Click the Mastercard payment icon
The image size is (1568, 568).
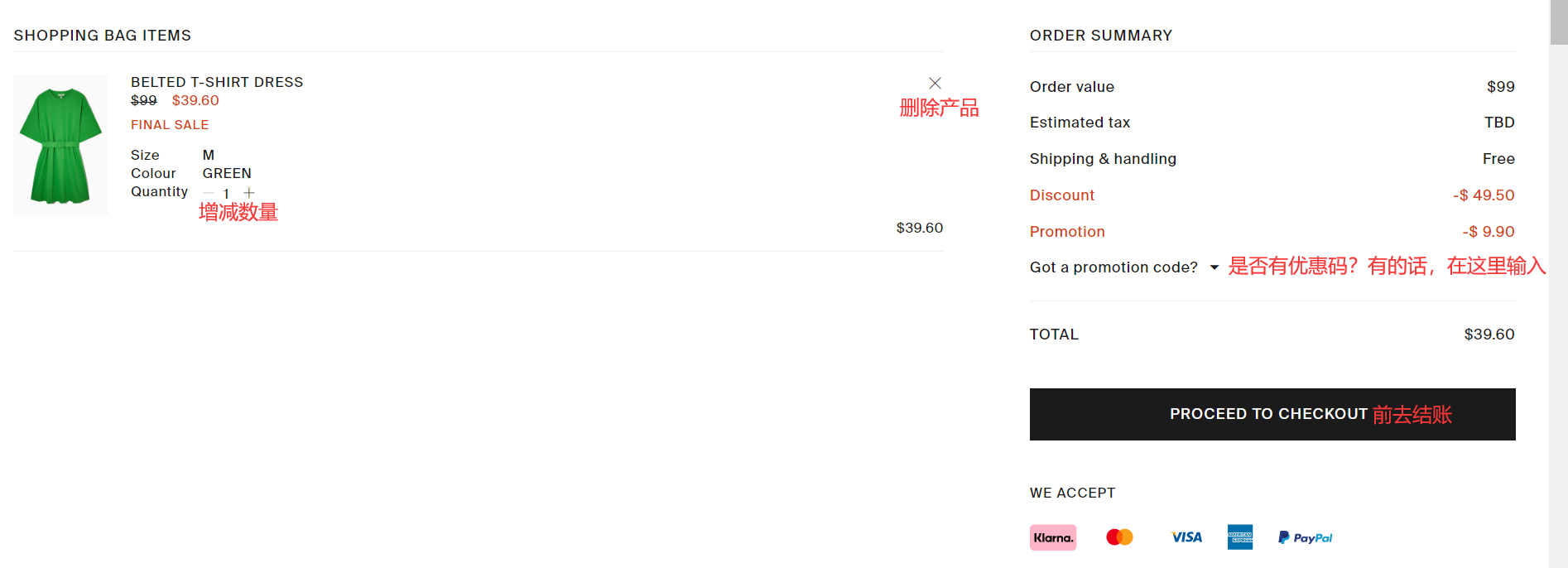[1119, 537]
